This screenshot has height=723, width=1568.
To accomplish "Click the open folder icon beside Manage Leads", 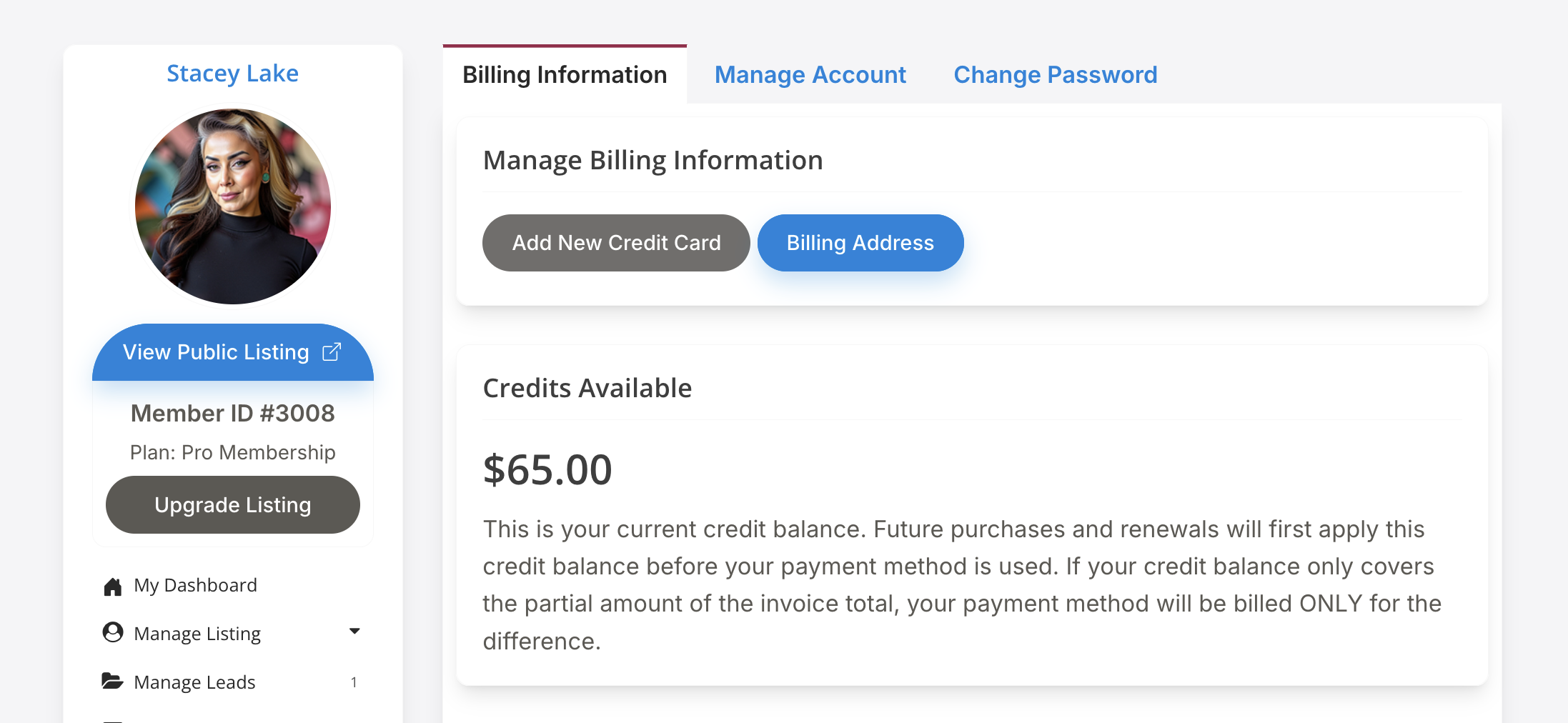I will click(x=112, y=682).
